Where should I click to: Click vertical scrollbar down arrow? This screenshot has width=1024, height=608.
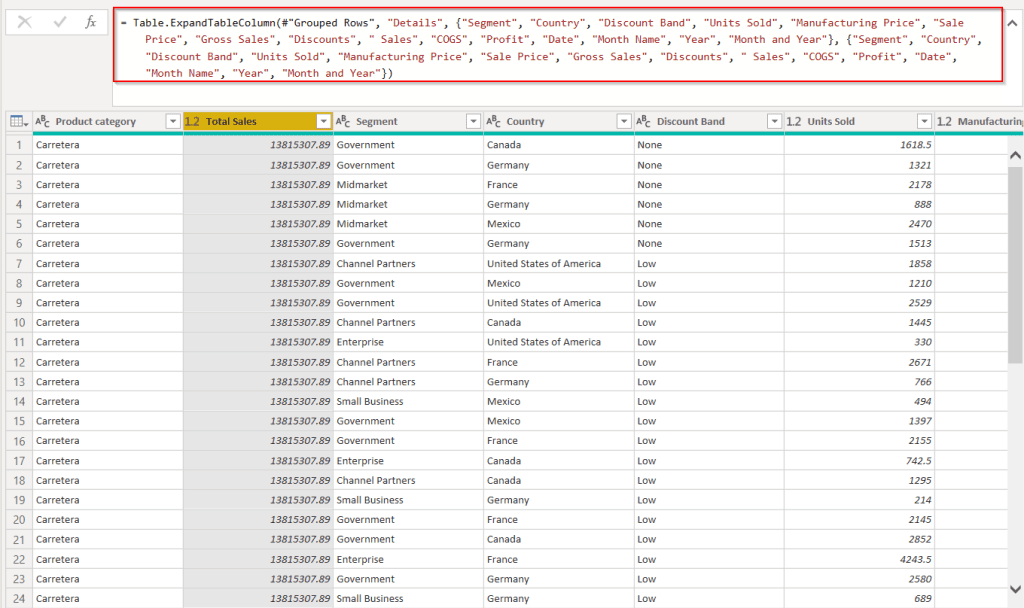pos(1015,589)
